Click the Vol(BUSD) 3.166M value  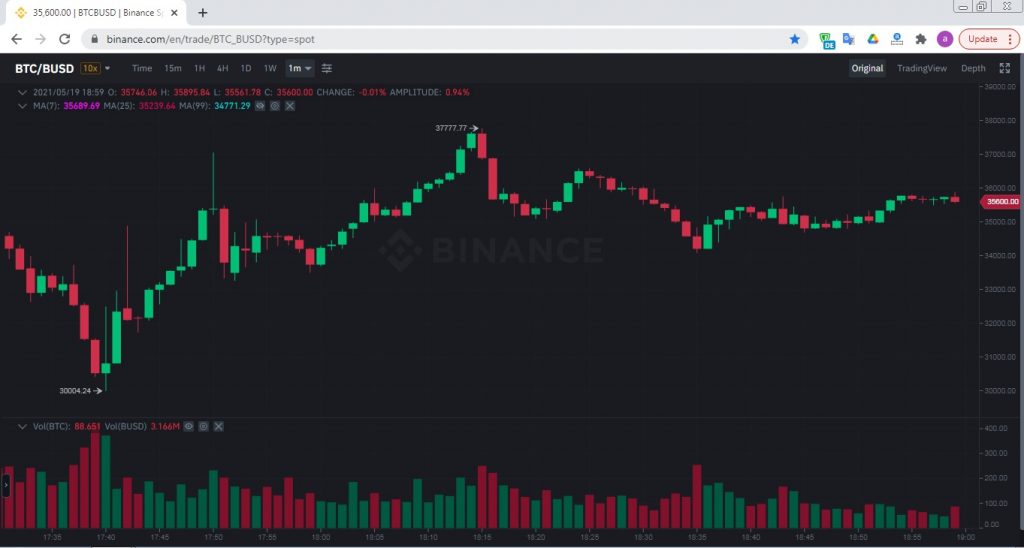pyautogui.click(x=165, y=427)
